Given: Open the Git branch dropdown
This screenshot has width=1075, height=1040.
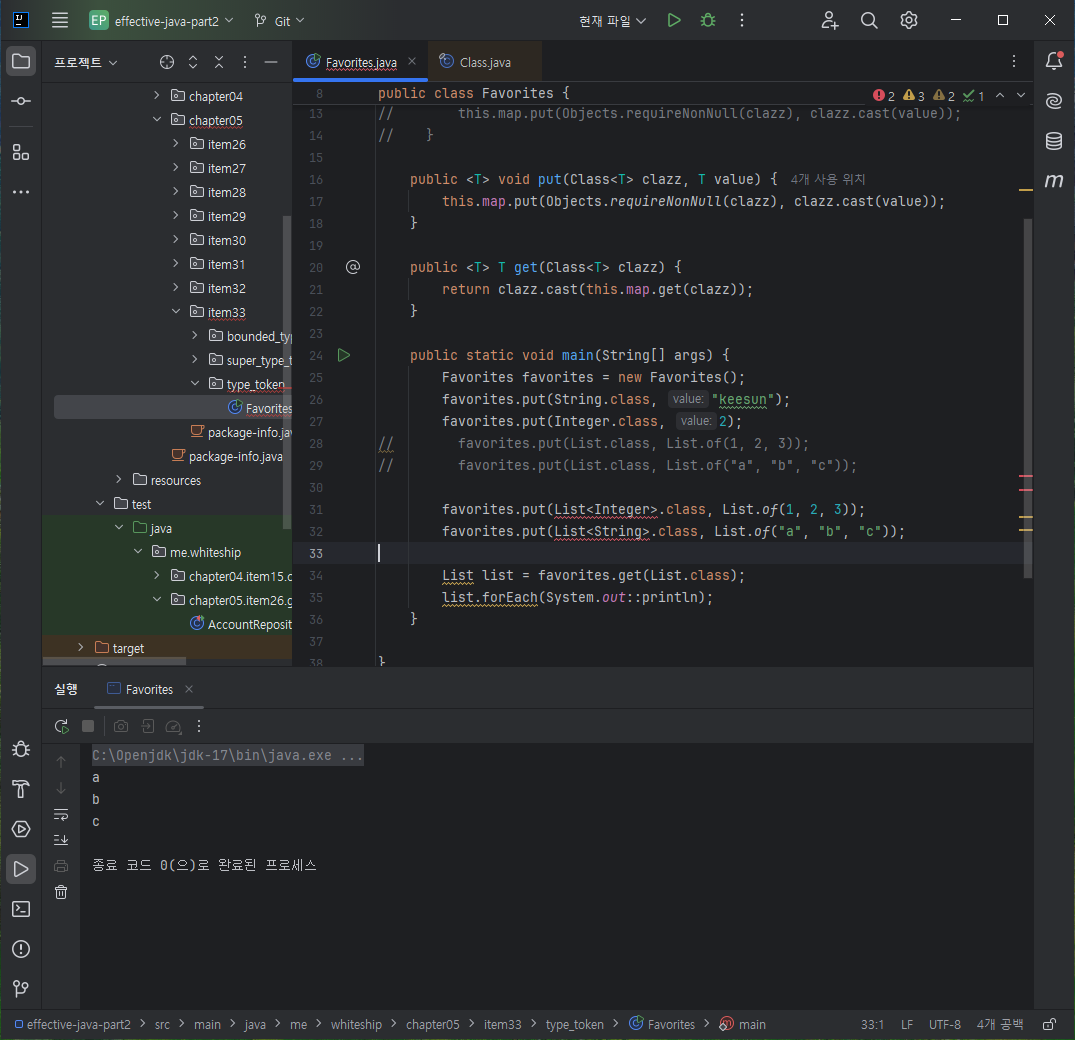Looking at the screenshot, I should [x=280, y=21].
